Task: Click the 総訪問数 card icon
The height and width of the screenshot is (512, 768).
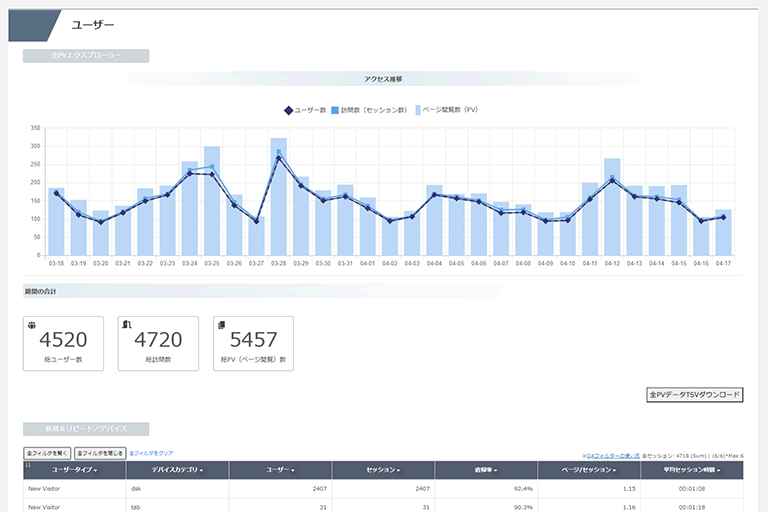Action: (x=127, y=324)
